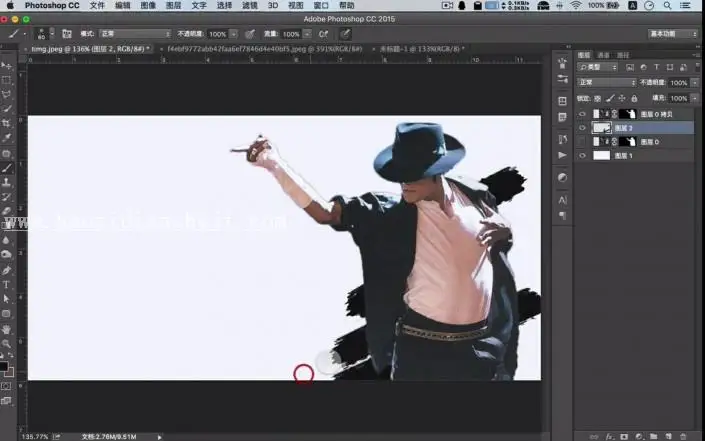Image resolution: width=705 pixels, height=441 pixels.
Task: Hide the 图层 2 layer
Action: click(582, 128)
